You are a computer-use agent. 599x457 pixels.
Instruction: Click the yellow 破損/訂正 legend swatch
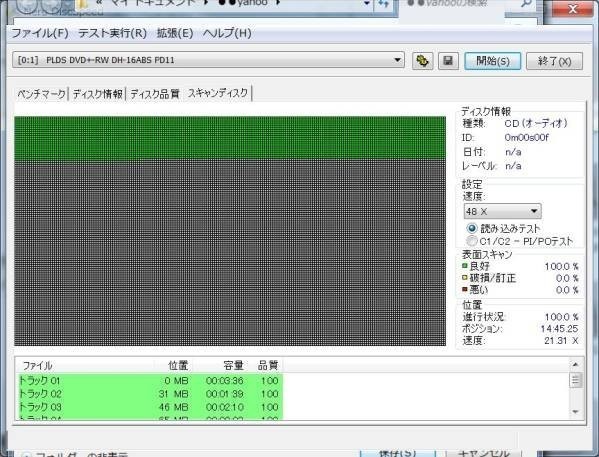click(x=465, y=278)
